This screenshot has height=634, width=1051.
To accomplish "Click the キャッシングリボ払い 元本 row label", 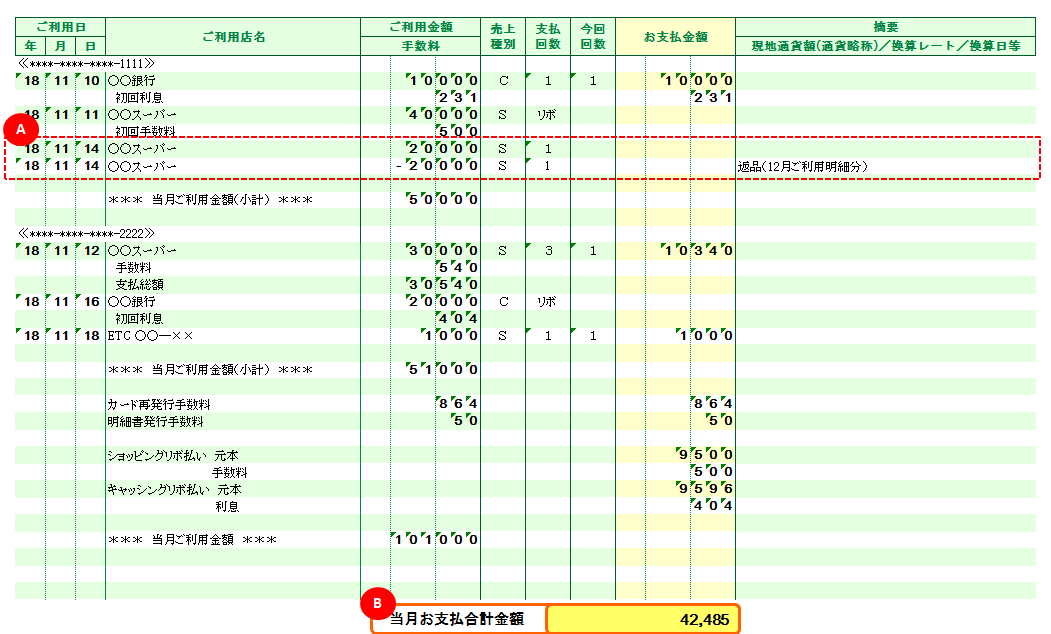I will coord(174,489).
